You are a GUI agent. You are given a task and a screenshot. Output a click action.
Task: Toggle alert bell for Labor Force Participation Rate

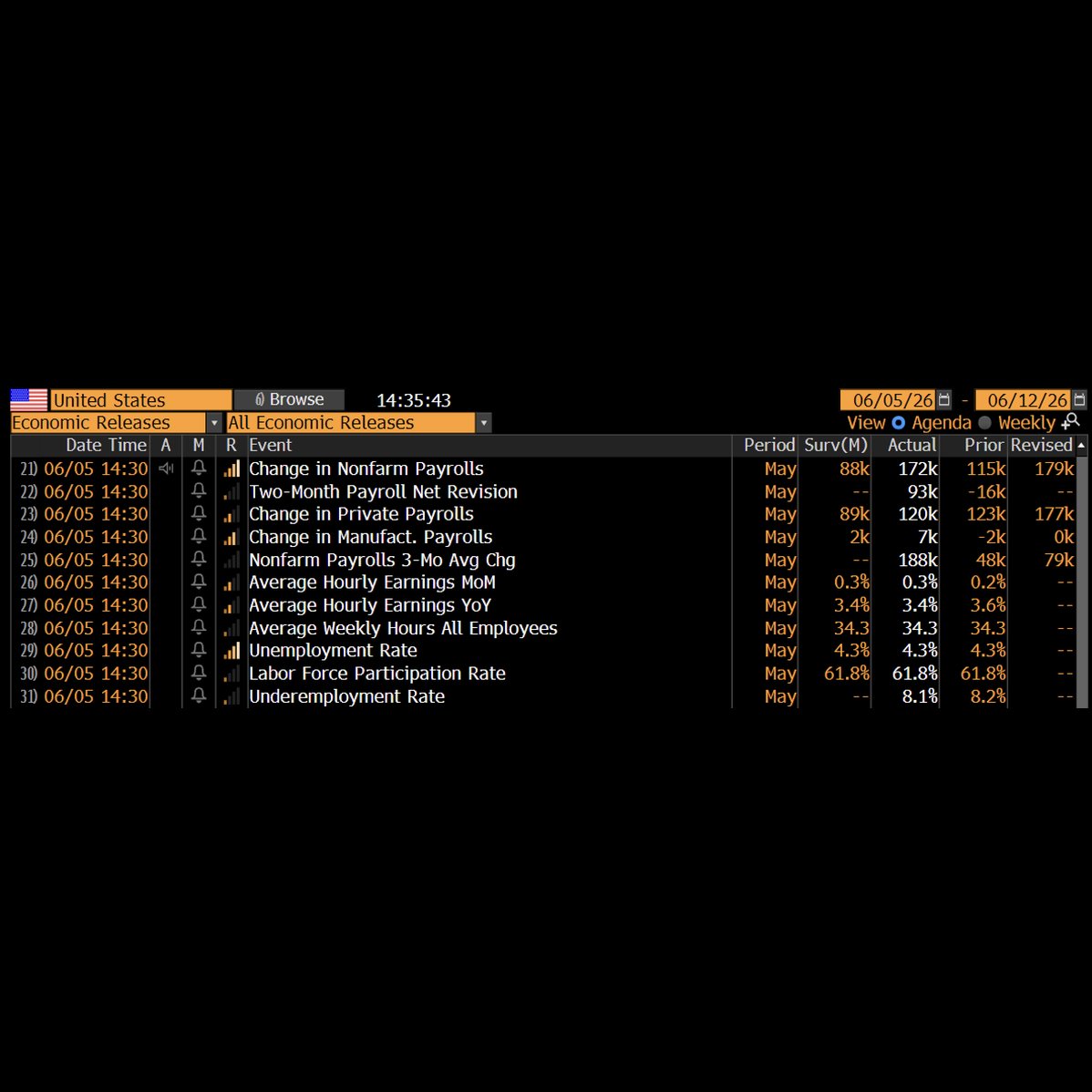pyautogui.click(x=199, y=673)
